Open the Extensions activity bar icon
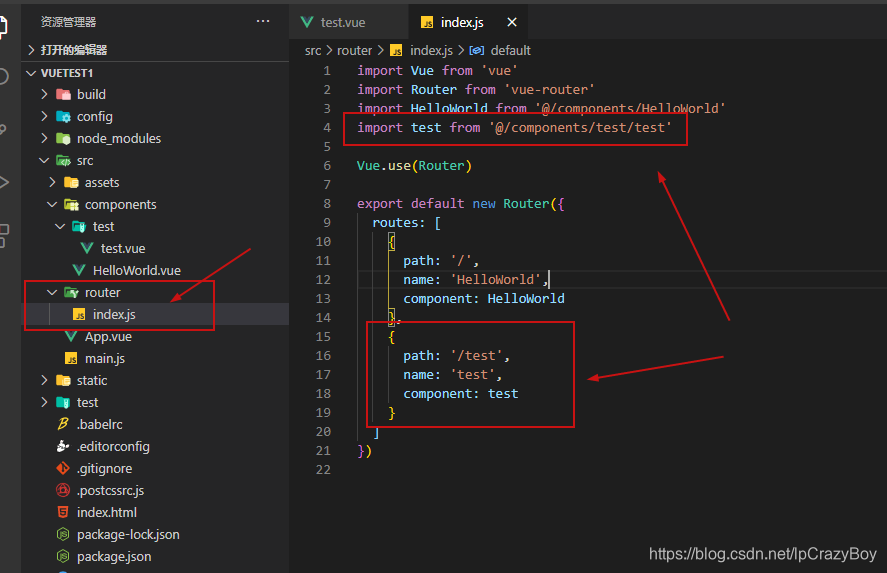887x573 pixels. [4, 235]
